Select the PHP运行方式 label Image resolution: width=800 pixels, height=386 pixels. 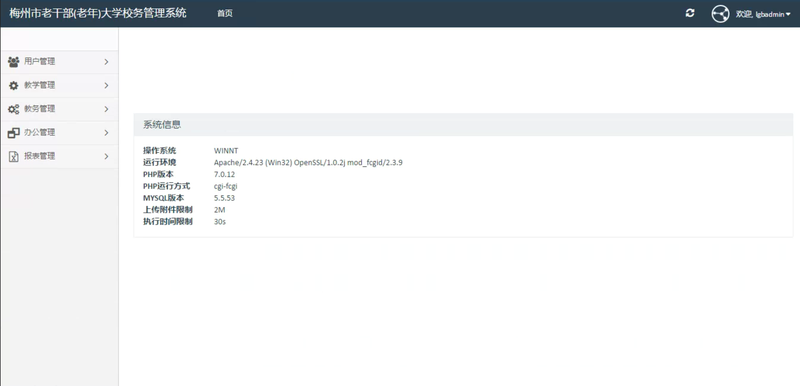point(166,186)
